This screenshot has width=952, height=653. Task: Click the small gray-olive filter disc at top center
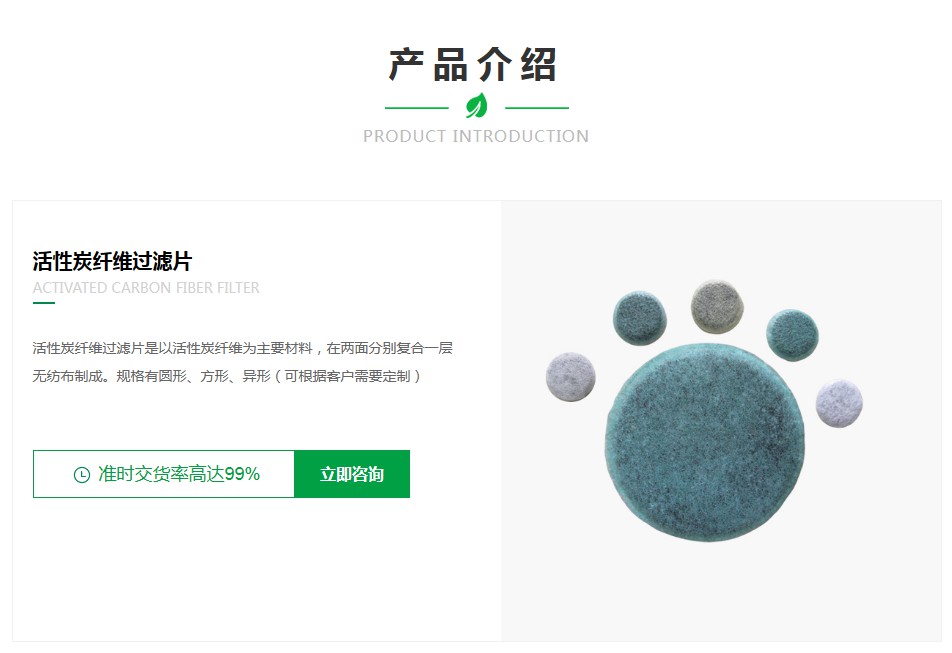tap(717, 306)
